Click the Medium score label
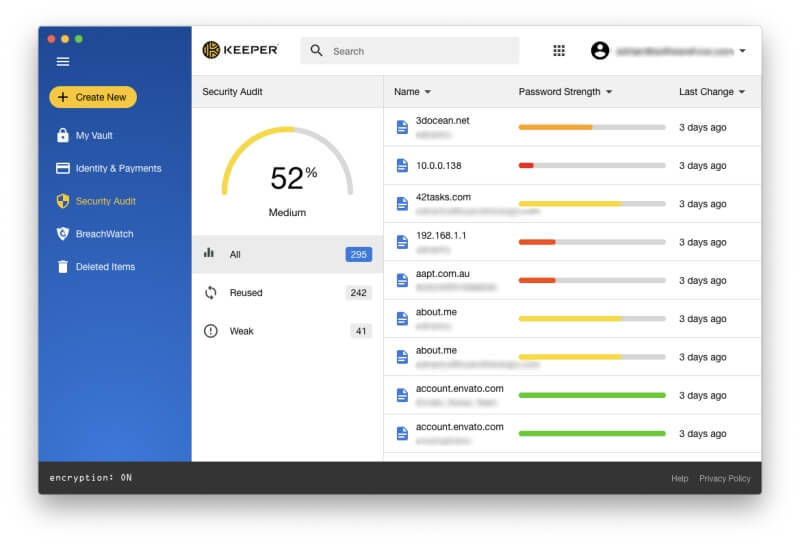Screen dimensions: 800x545 click(287, 212)
